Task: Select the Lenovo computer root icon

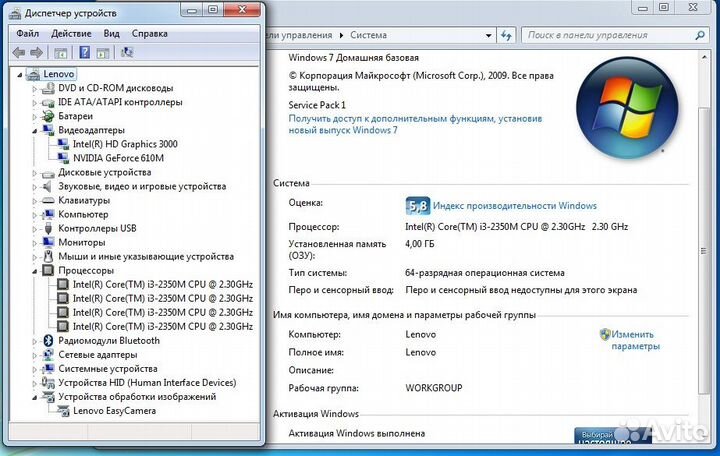Action: pos(34,74)
